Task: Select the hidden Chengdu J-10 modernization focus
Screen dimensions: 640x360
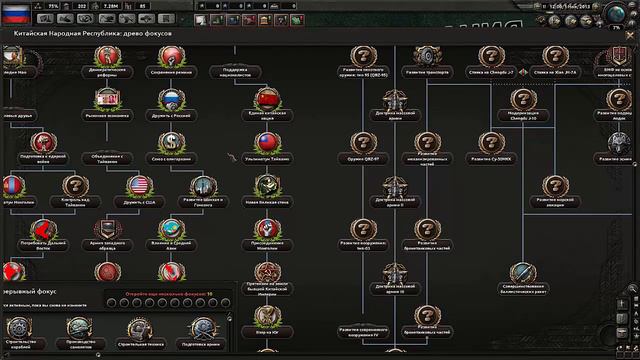Action: pyautogui.click(x=523, y=100)
